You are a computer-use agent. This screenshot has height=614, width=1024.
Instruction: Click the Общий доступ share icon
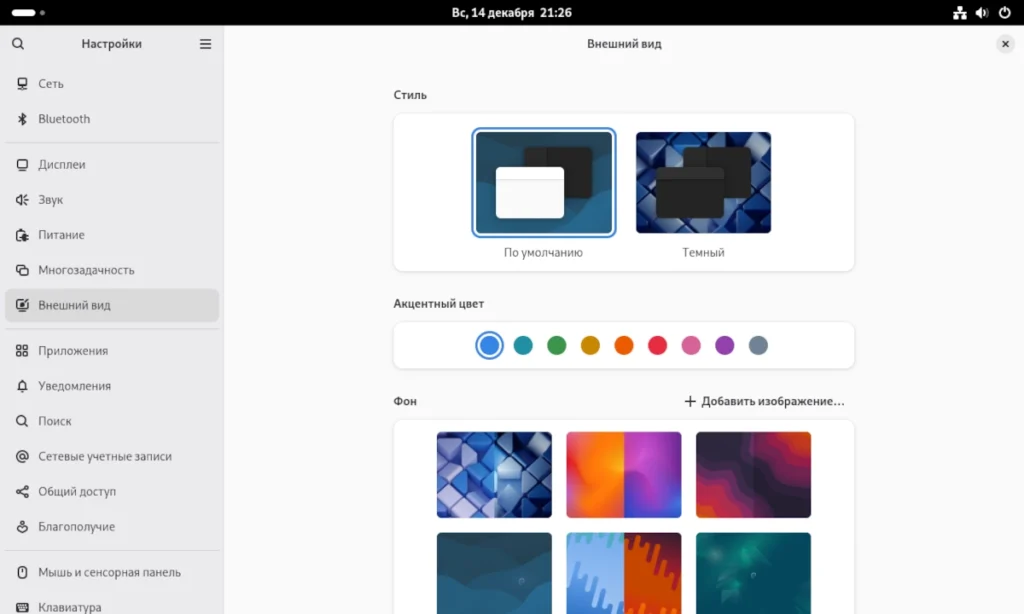click(x=22, y=492)
